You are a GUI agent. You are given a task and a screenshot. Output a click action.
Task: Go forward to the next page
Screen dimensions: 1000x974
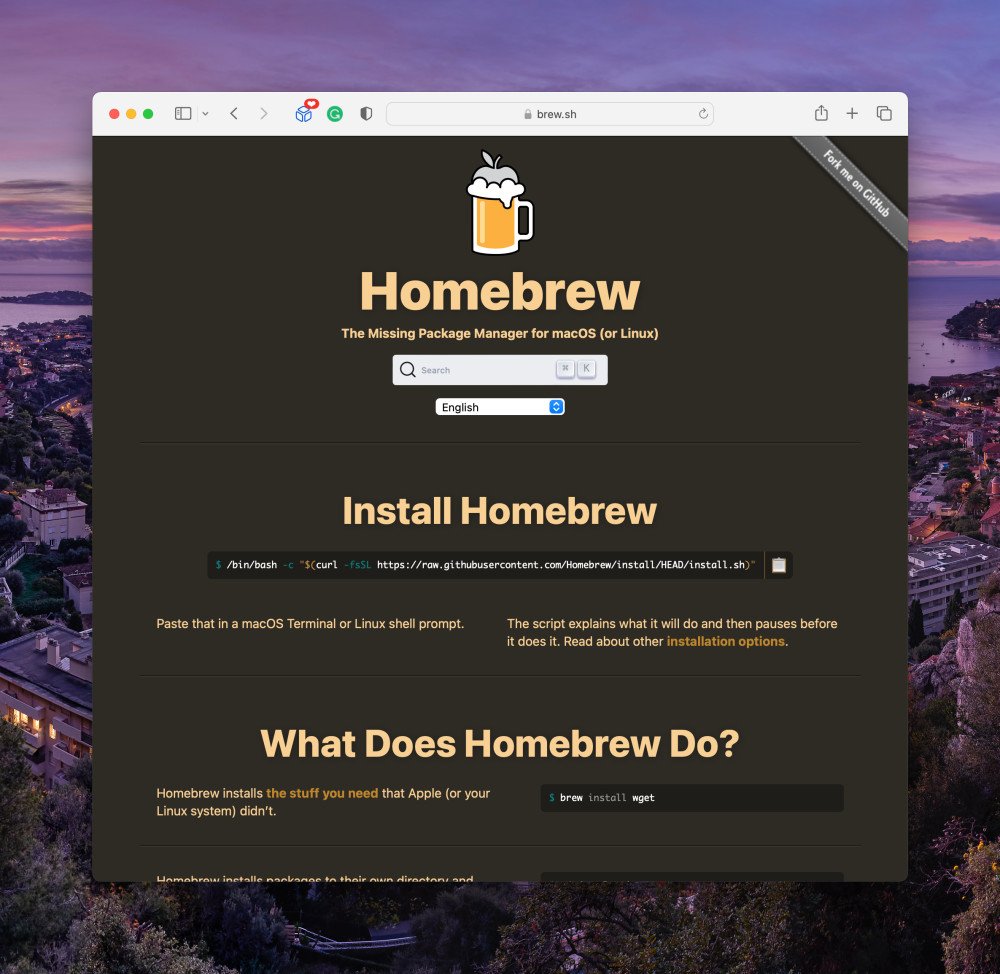tap(263, 114)
